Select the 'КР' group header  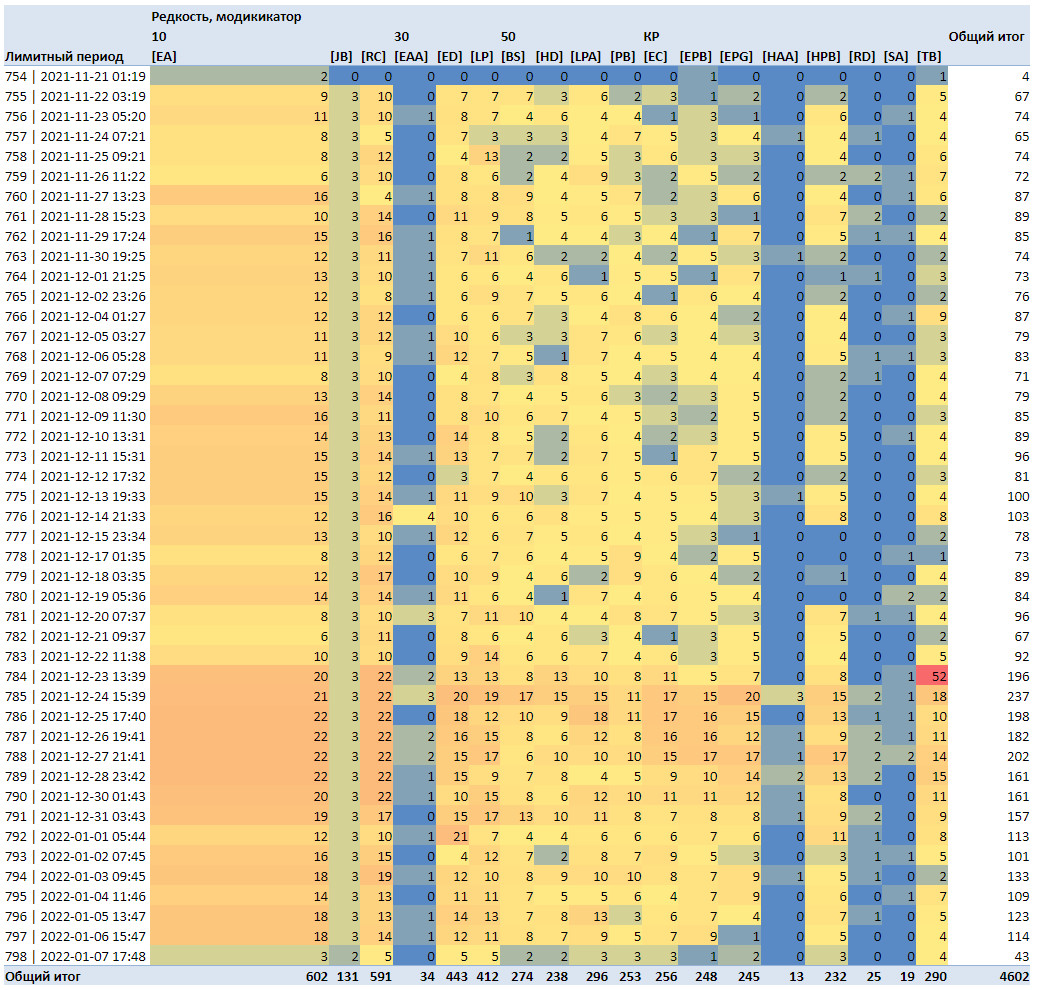click(651, 37)
